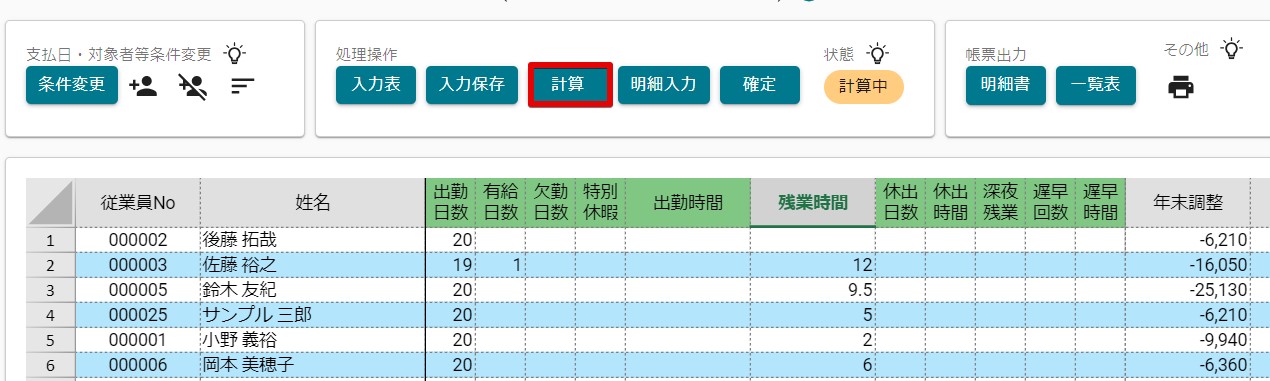Image resolution: width=1270 pixels, height=381 pixels.
Task: Open 明細入力 detail entry
Action: (664, 85)
